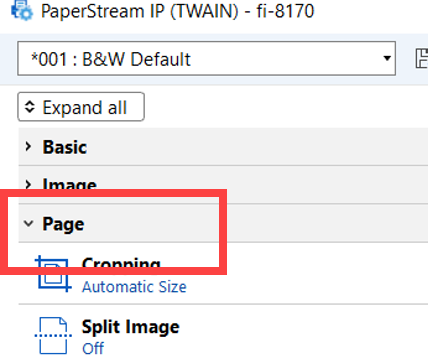Click the Split Image icon

53,335
